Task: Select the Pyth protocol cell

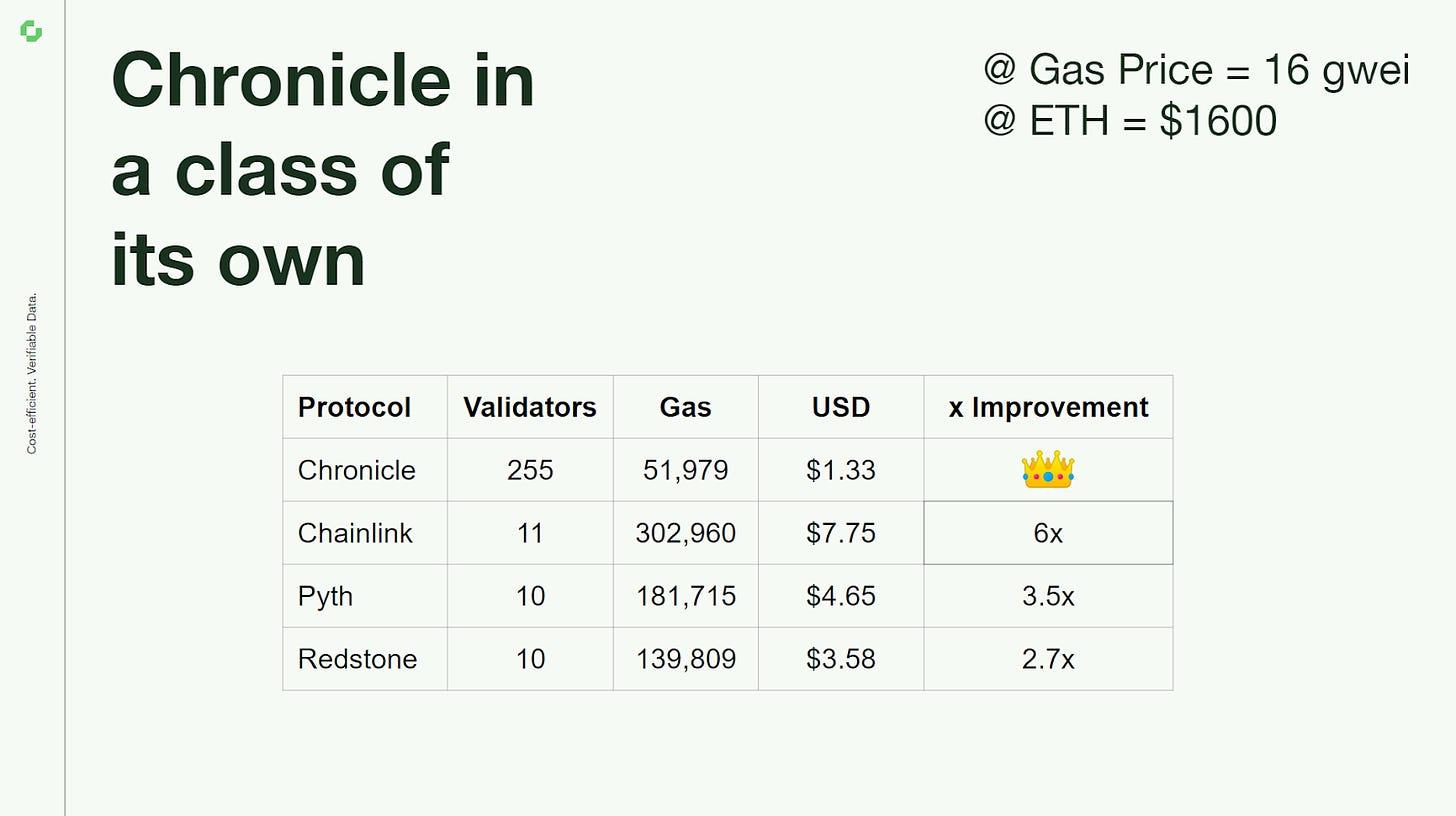Action: point(325,596)
